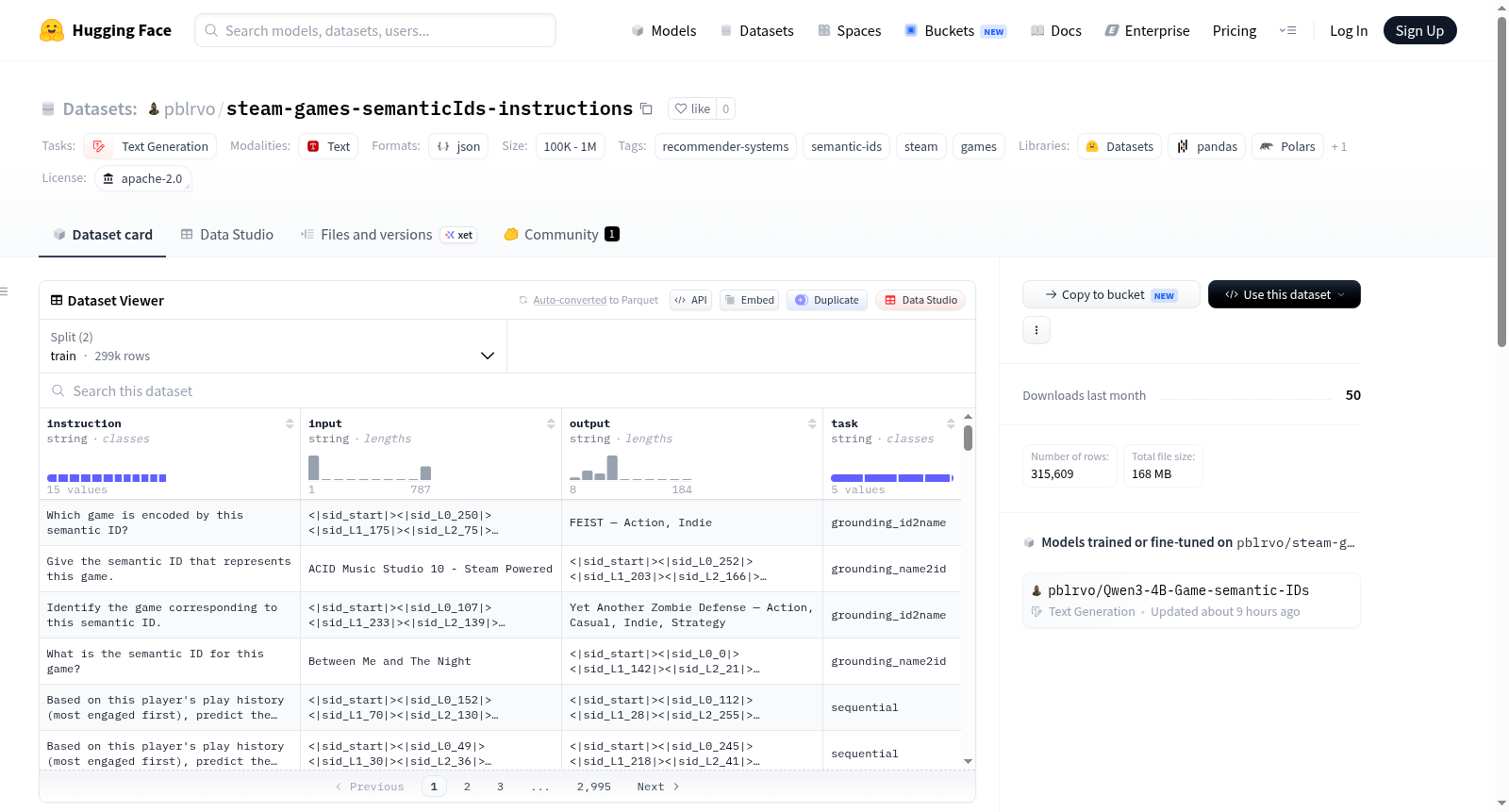Screen dimensions: 1509x812
Task: Click the pandas library tag
Action: 1207,146
